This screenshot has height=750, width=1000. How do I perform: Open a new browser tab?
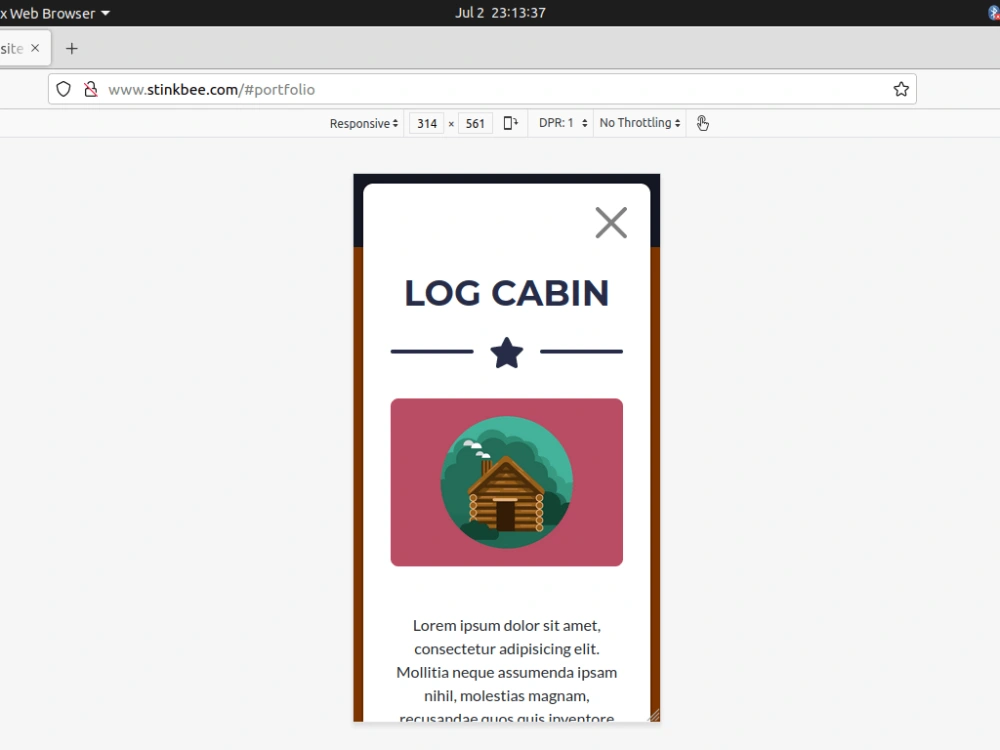click(x=71, y=48)
